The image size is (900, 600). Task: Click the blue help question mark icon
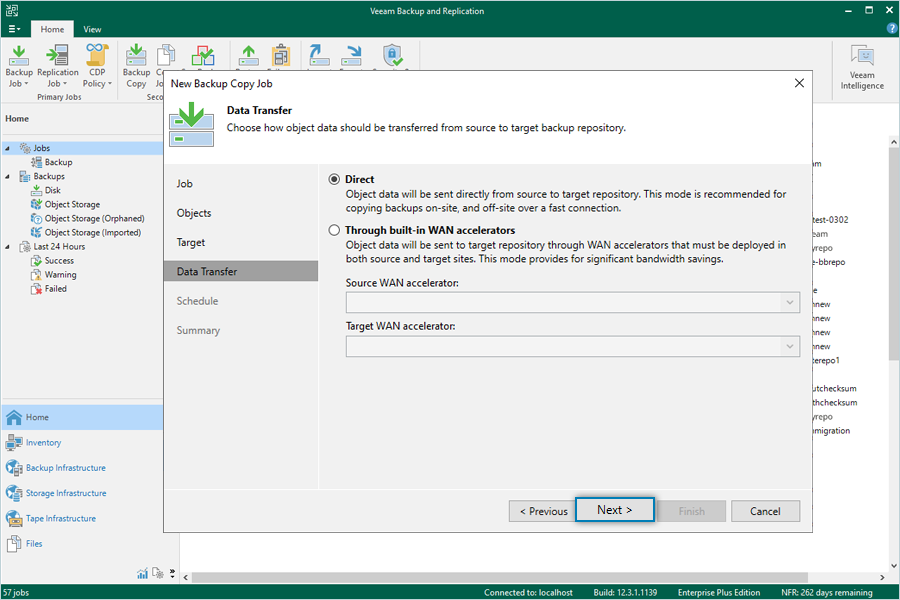tap(891, 28)
